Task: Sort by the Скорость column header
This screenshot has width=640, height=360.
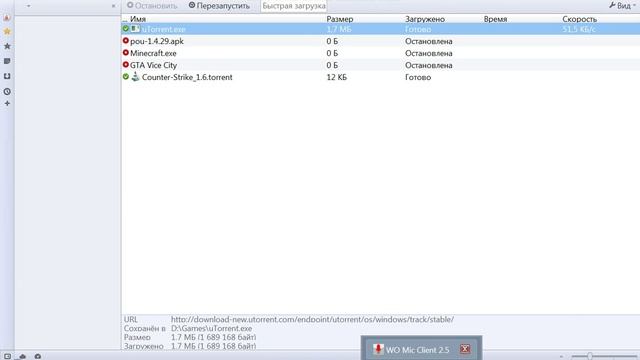Action: [x=580, y=19]
